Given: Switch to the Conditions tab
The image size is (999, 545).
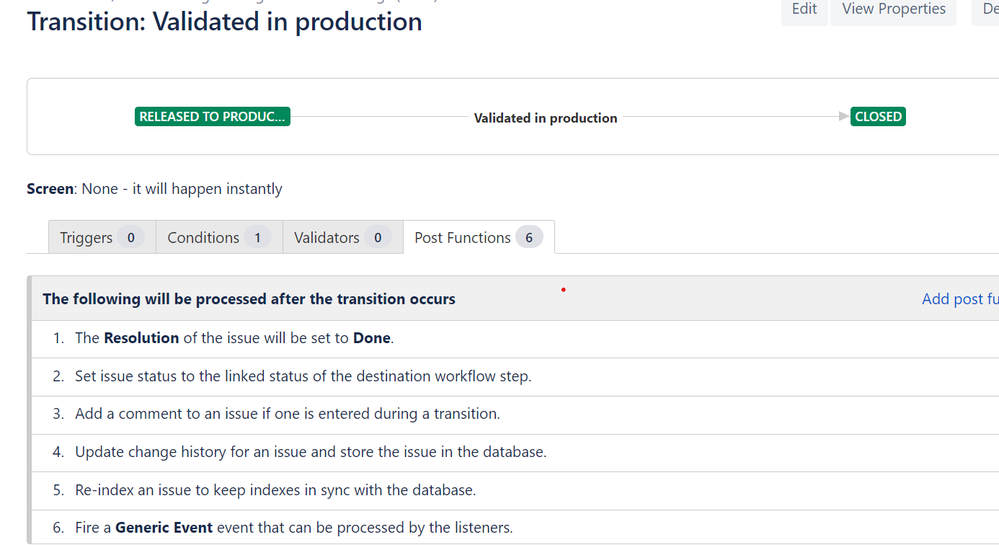Looking at the screenshot, I should point(219,238).
